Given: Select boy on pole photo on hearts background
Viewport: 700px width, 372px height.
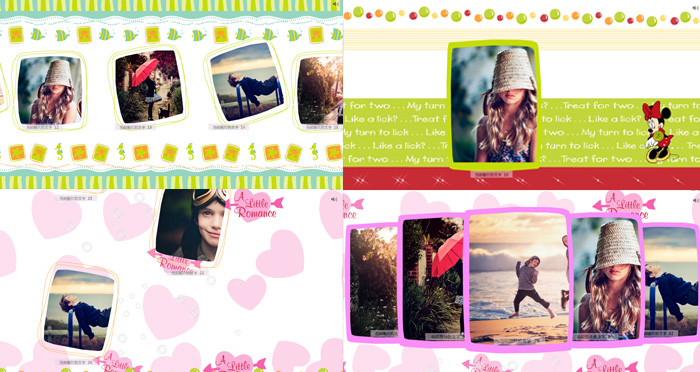Looking at the screenshot, I should (79, 309).
